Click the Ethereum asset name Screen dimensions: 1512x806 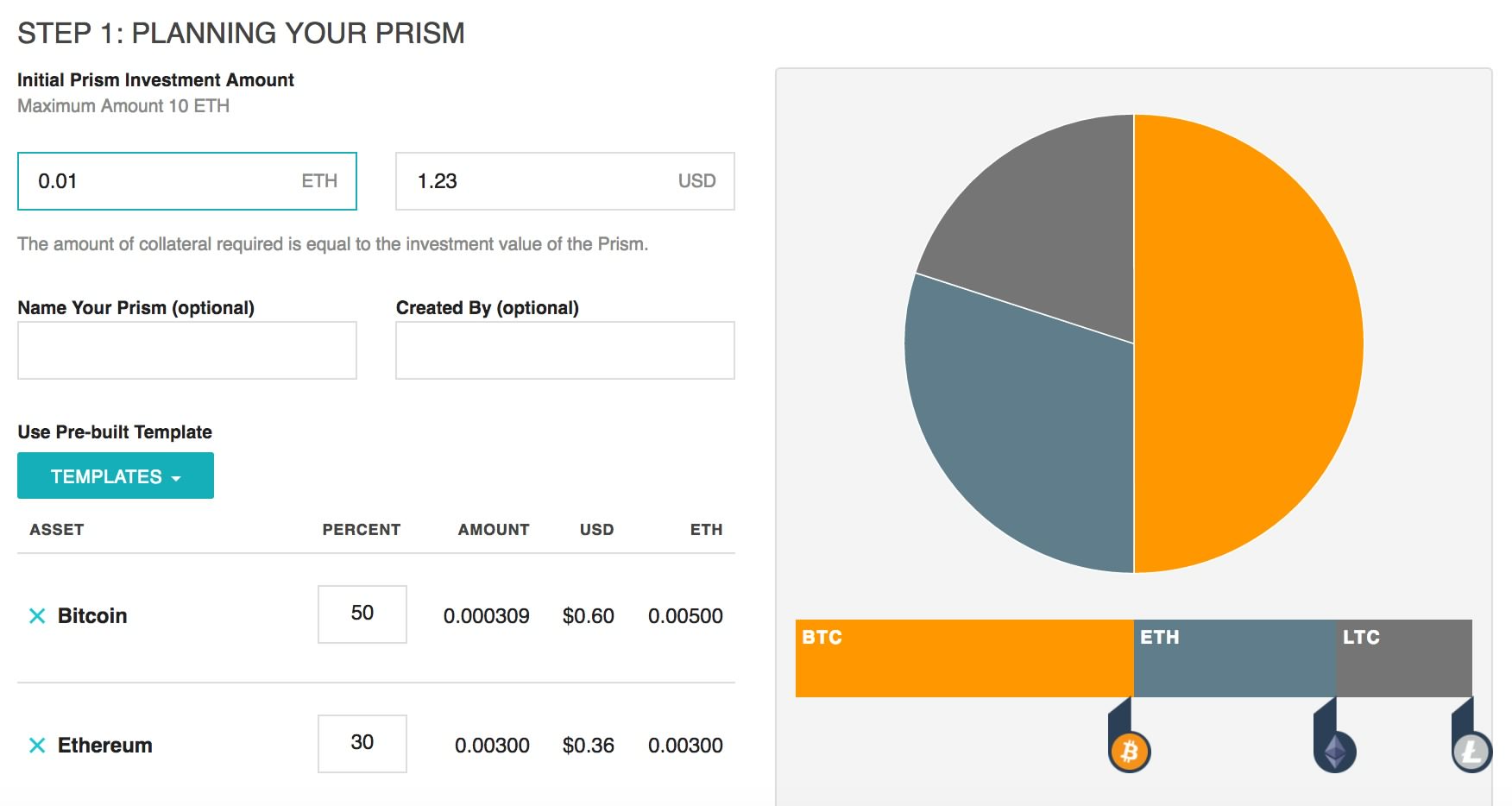pos(105,746)
